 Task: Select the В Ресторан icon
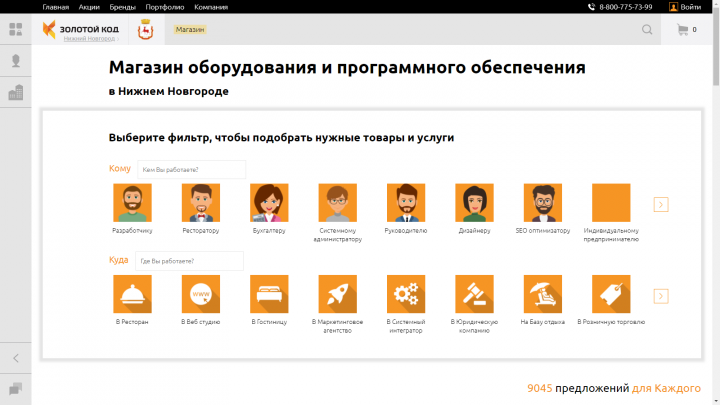pos(132,294)
